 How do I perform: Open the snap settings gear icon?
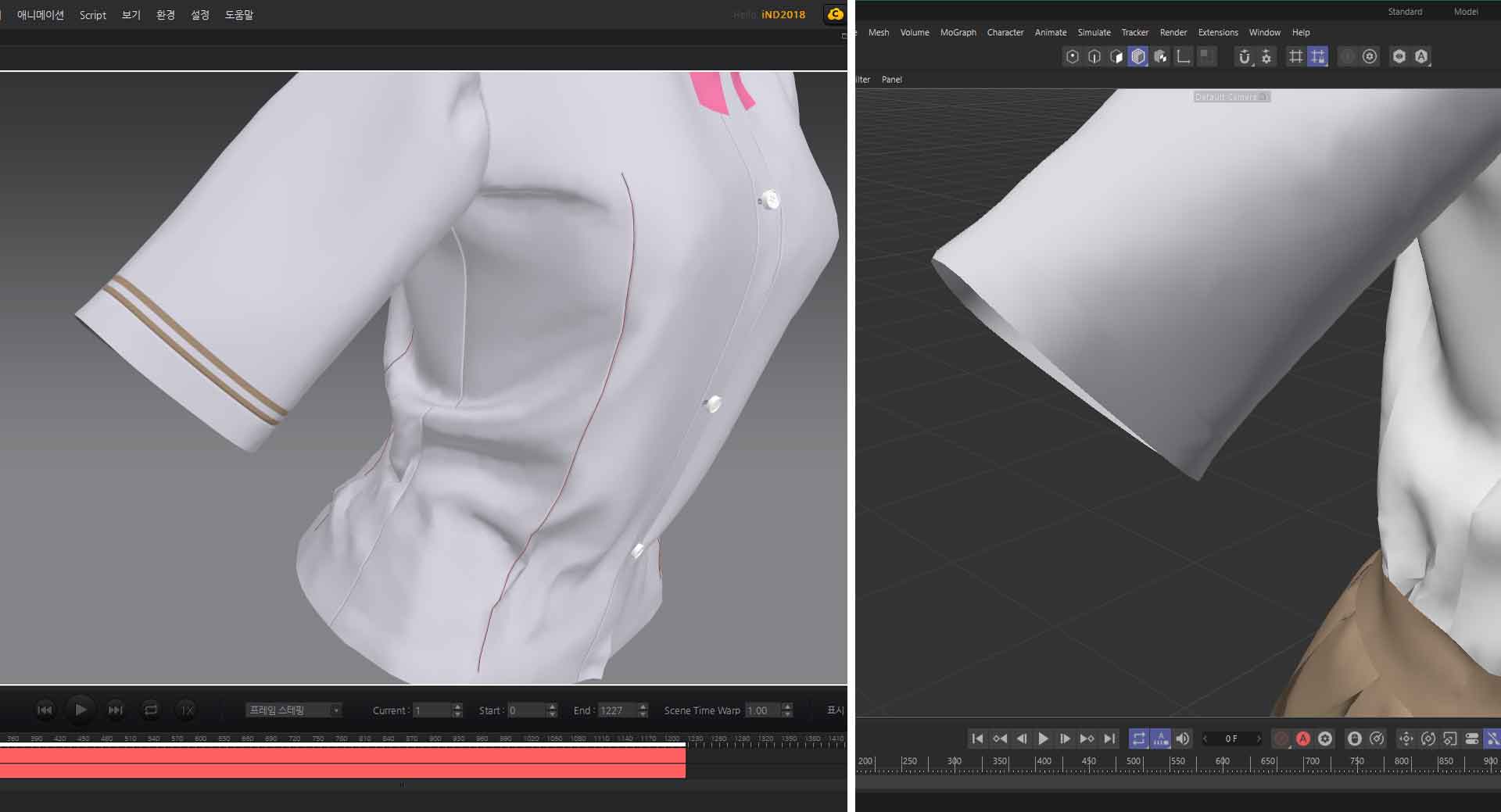click(1266, 56)
